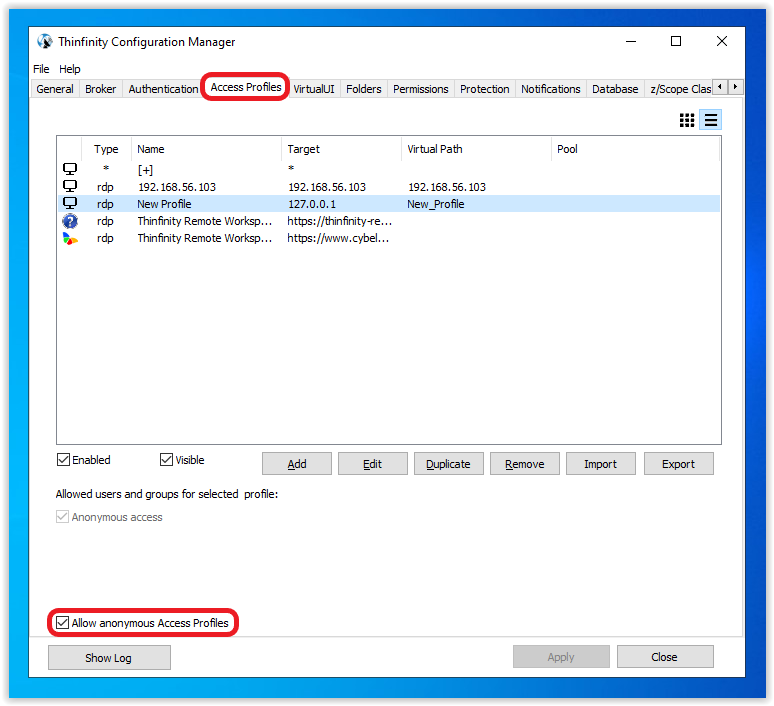The width and height of the screenshot is (774, 706).
Task: Sort by the Virtual Path column header
Action: pyautogui.click(x=476, y=149)
